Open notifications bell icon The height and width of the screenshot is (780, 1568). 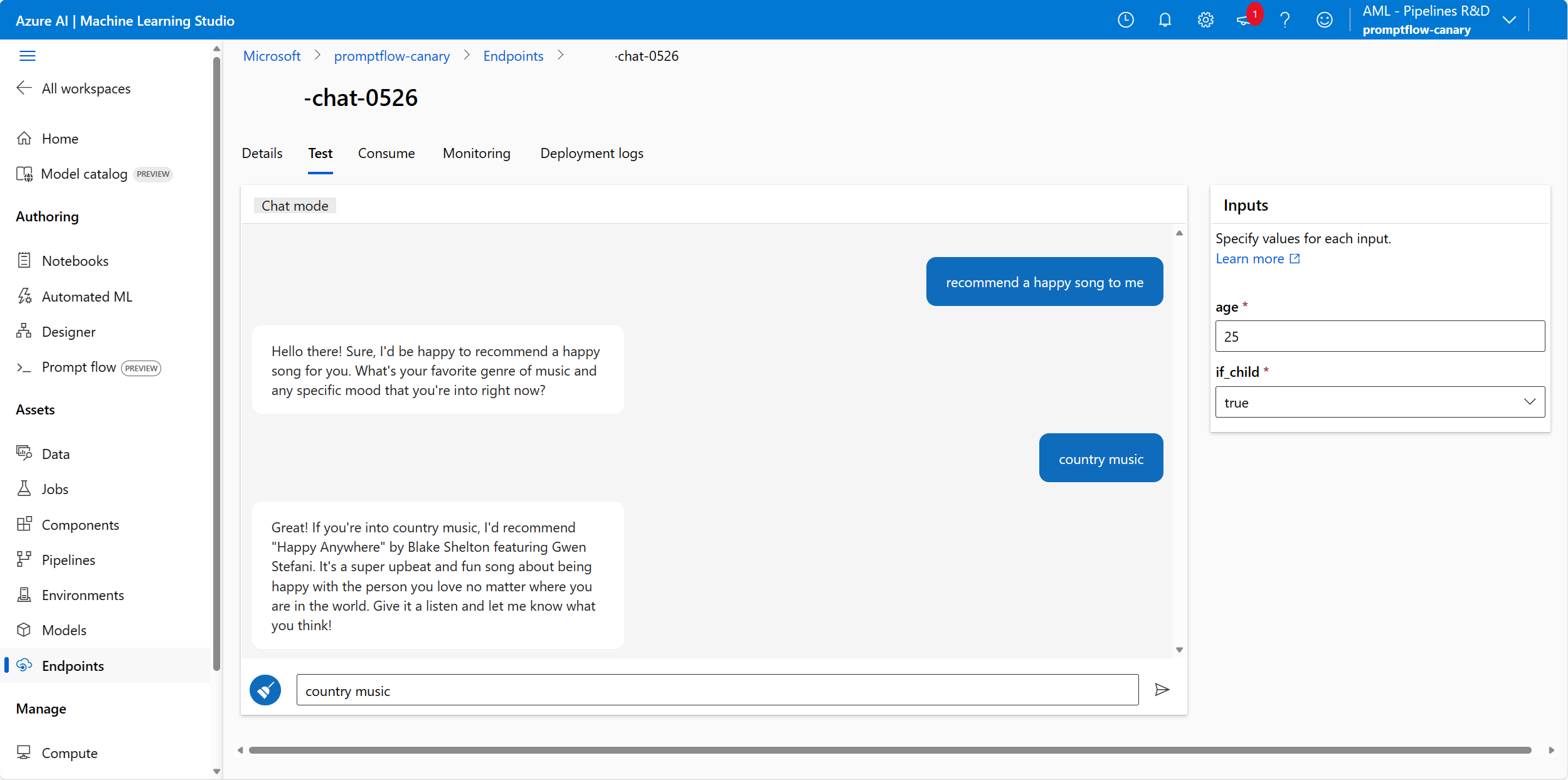(1165, 20)
